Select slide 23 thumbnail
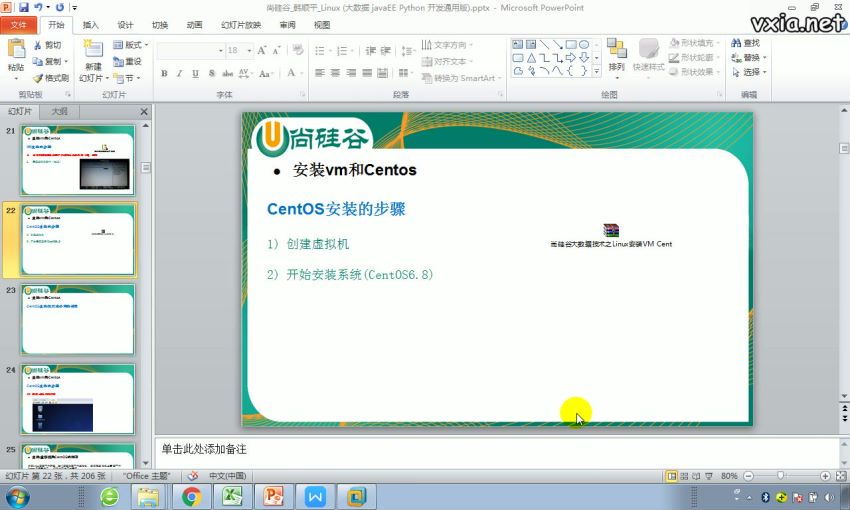Image resolution: width=850 pixels, height=510 pixels. [x=78, y=320]
